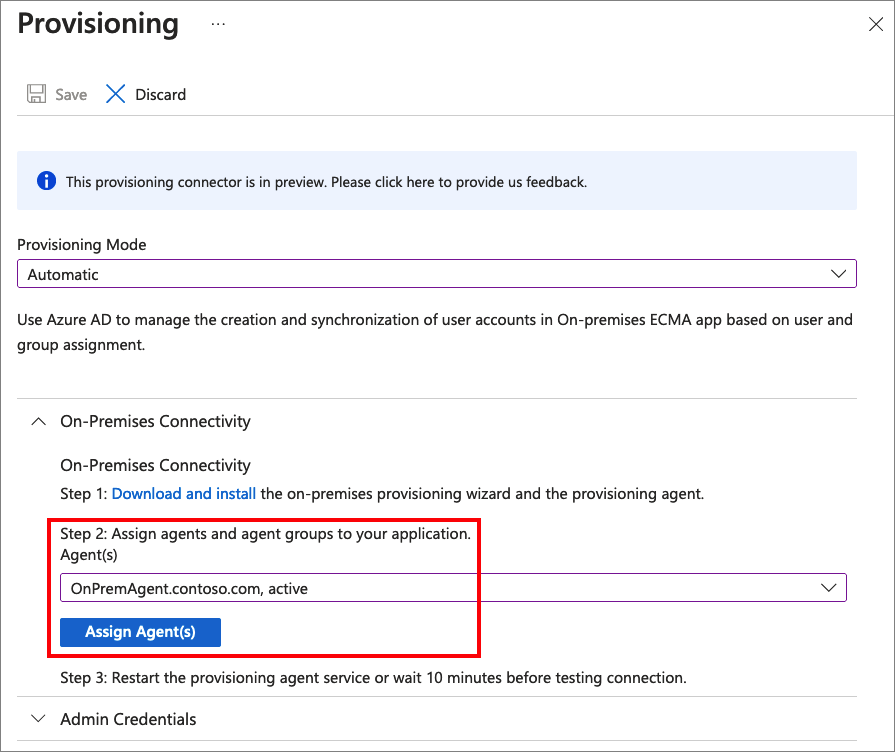Click the On-Premises Connectivity section heading

pyautogui.click(x=155, y=421)
